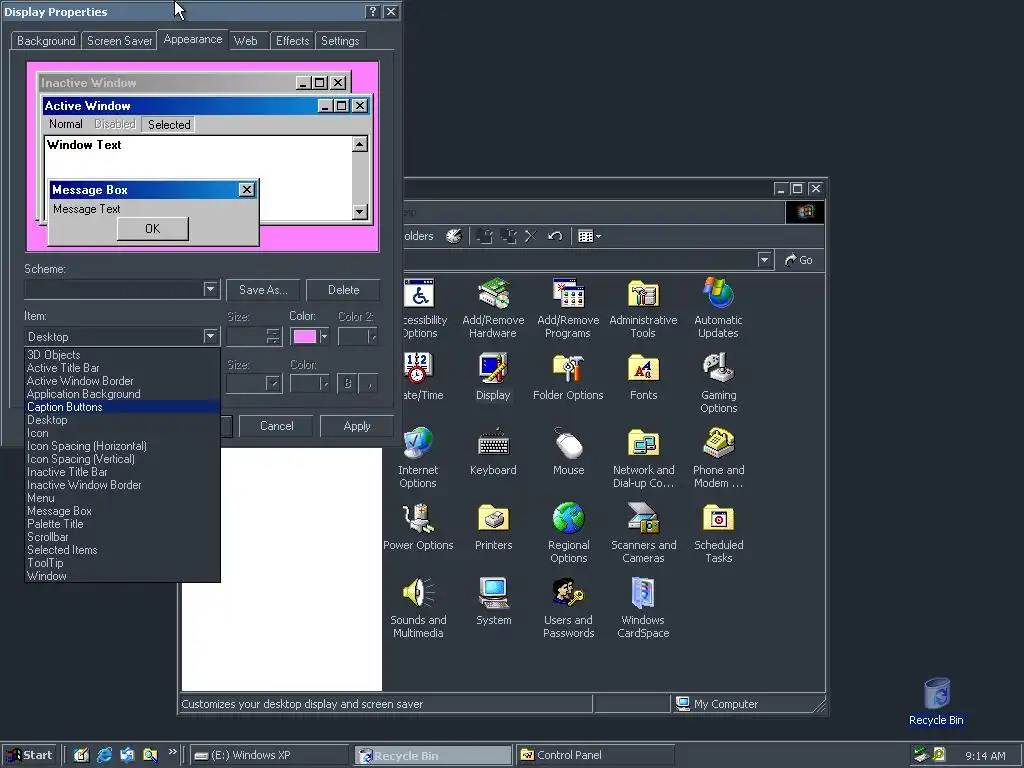Open the System icon

click(493, 602)
